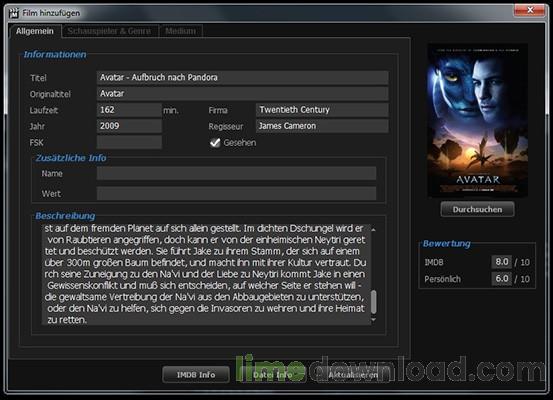The height and width of the screenshot is (400, 553).
Task: Click the Datei Info button
Action: (x=272, y=375)
